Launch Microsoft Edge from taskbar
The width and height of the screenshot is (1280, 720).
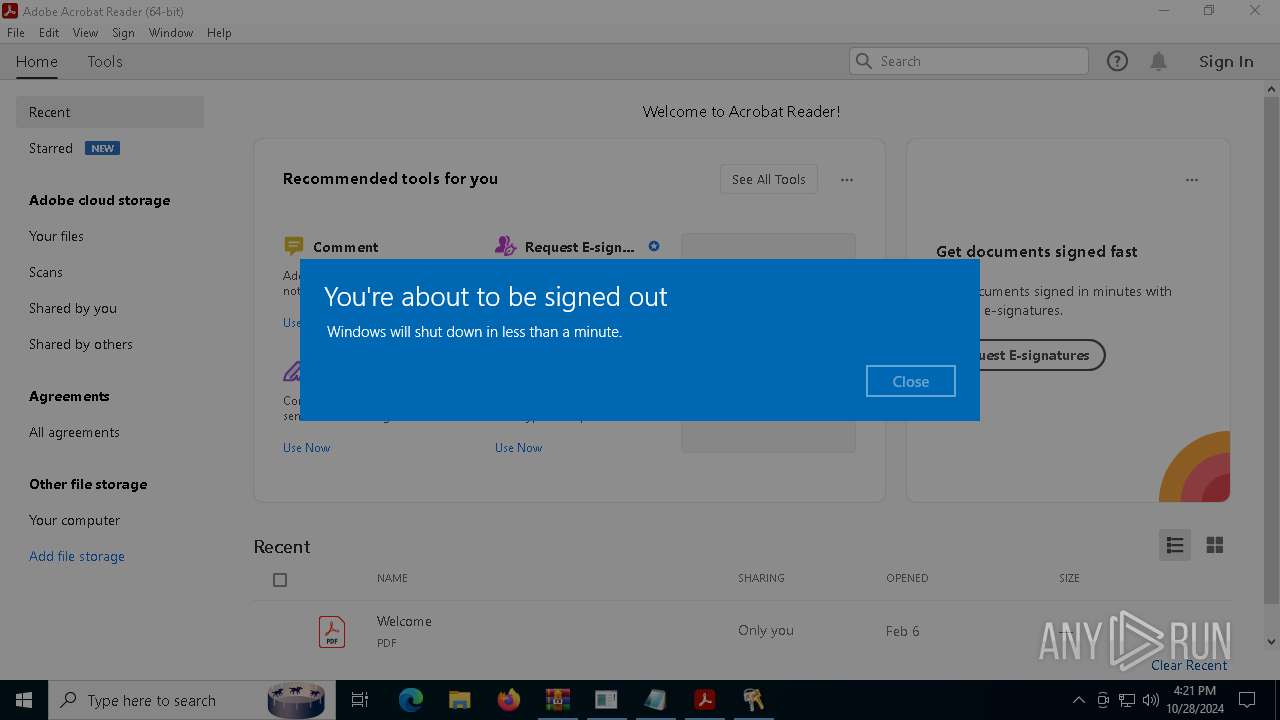[411, 700]
